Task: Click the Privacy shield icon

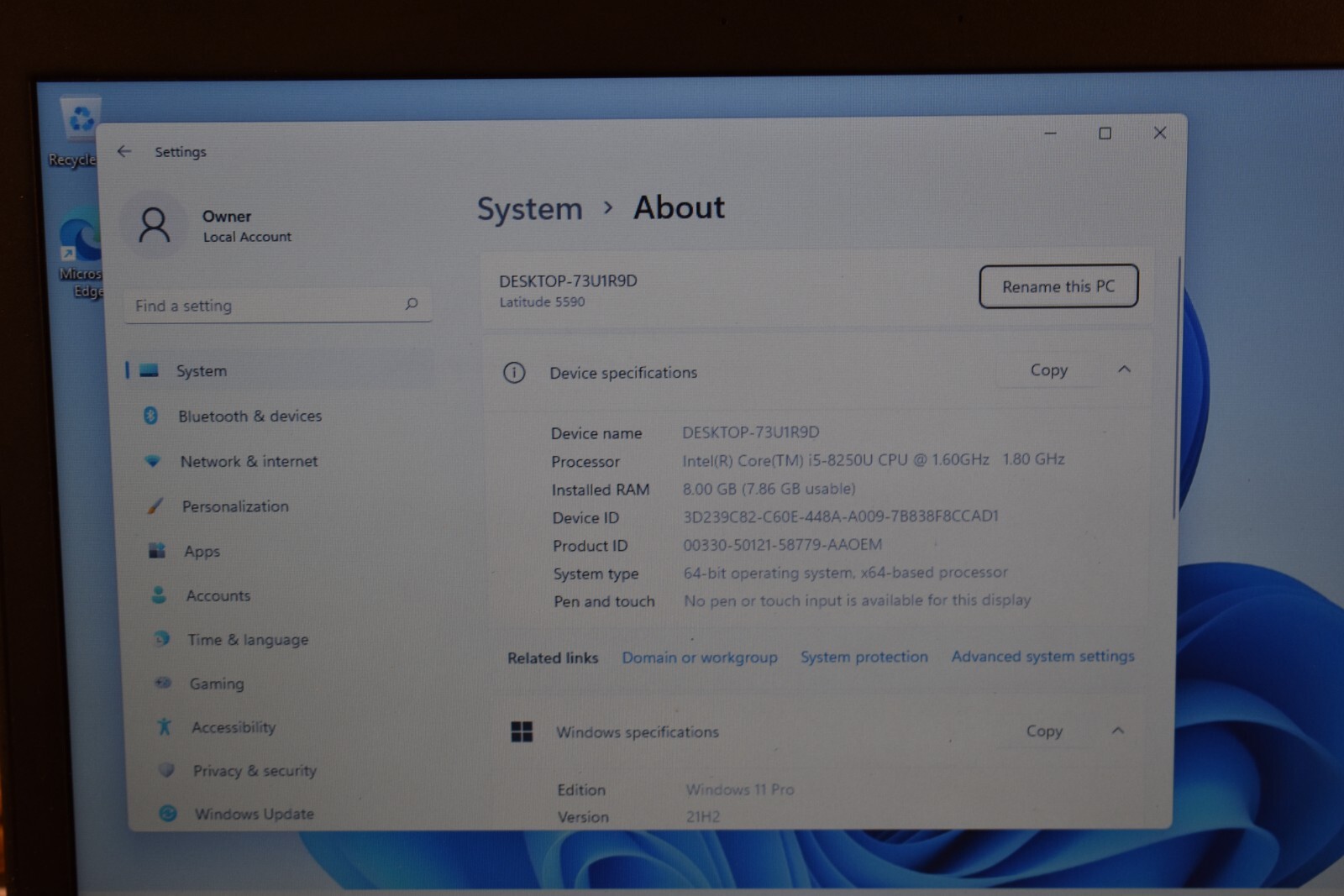Action: coord(166,769)
